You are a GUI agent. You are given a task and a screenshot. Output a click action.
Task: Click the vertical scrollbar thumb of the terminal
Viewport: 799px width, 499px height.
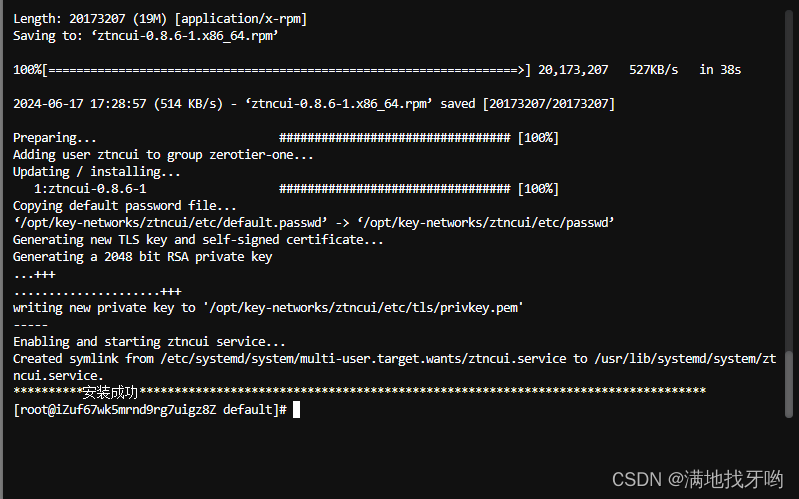(789, 383)
